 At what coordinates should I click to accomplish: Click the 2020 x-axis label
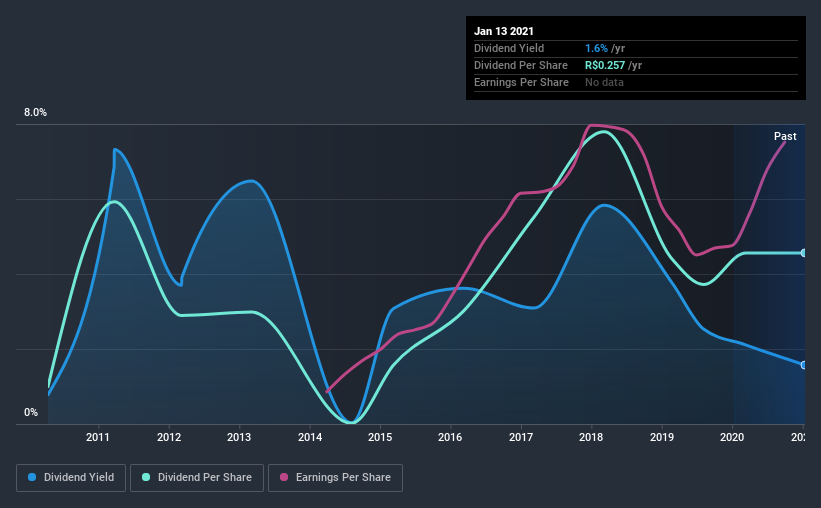[732, 437]
